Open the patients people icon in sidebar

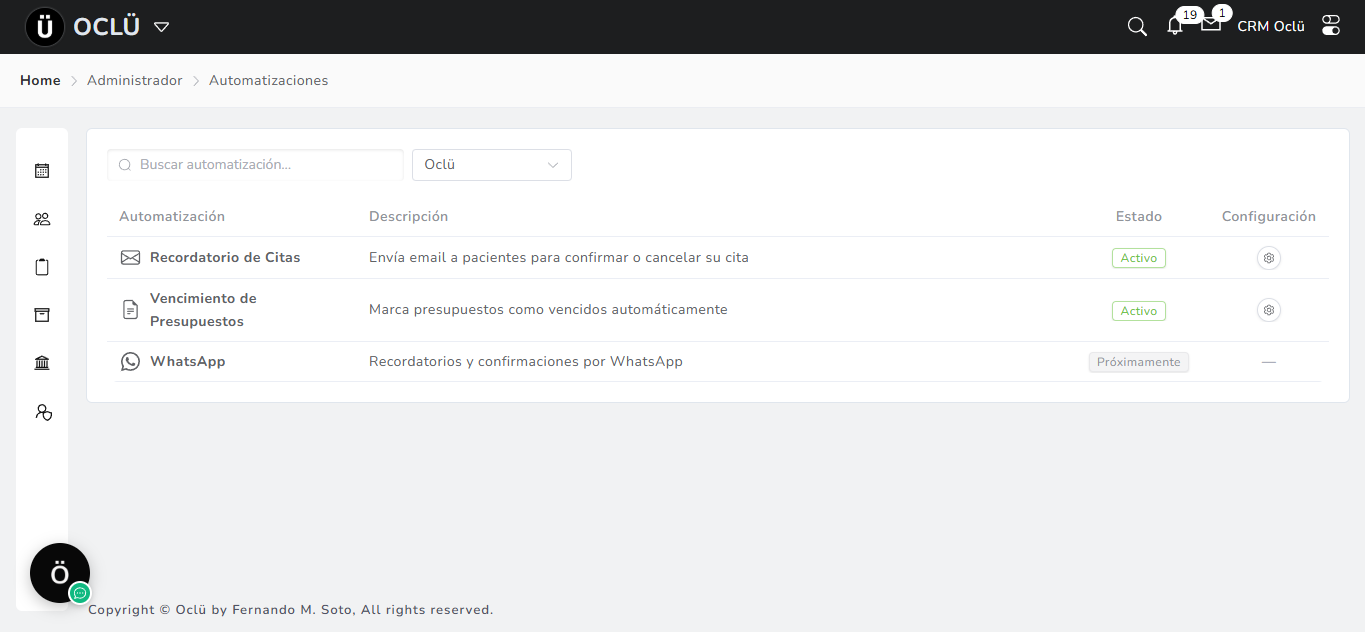click(x=42, y=219)
